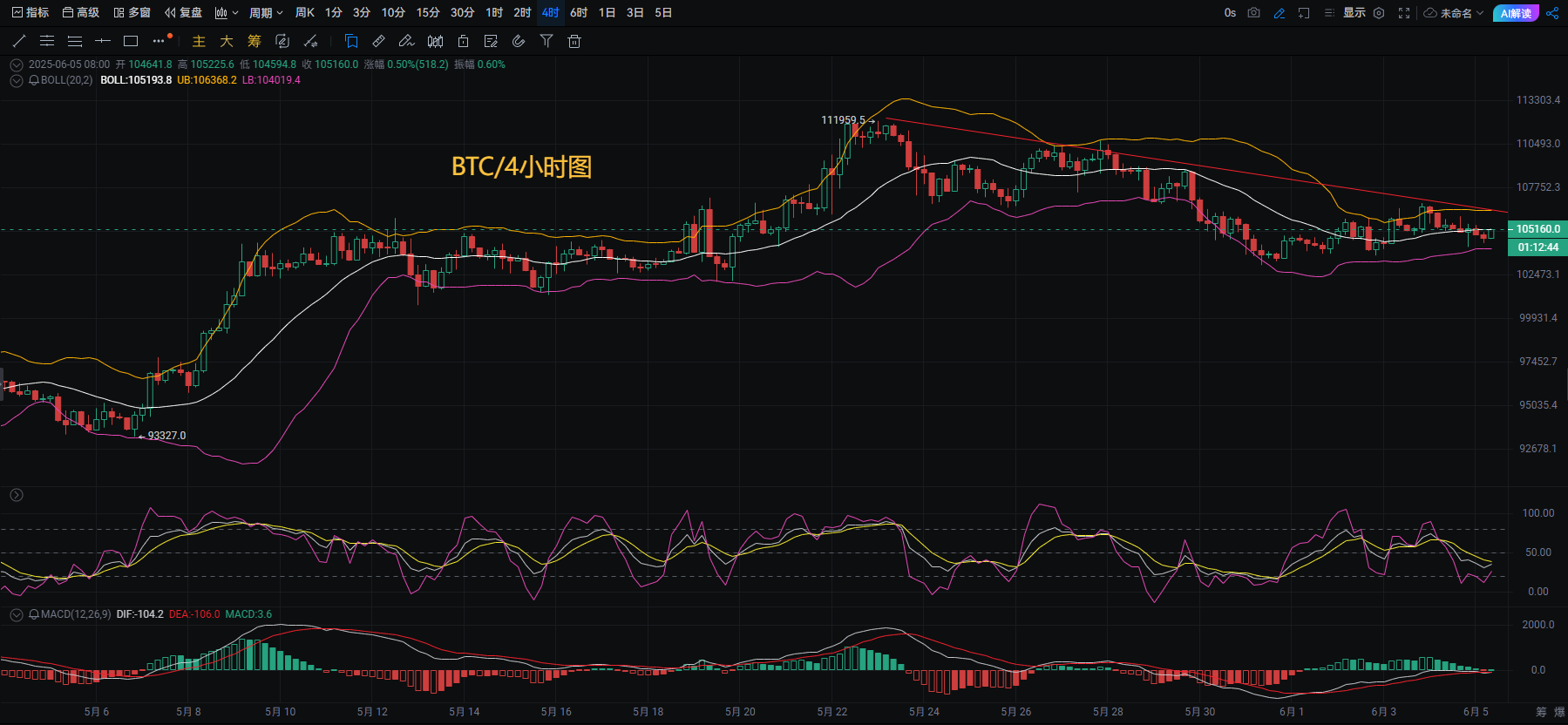The width and height of the screenshot is (1568, 725).
Task: Open the 未命名 layout dropdown
Action: [x=1454, y=13]
